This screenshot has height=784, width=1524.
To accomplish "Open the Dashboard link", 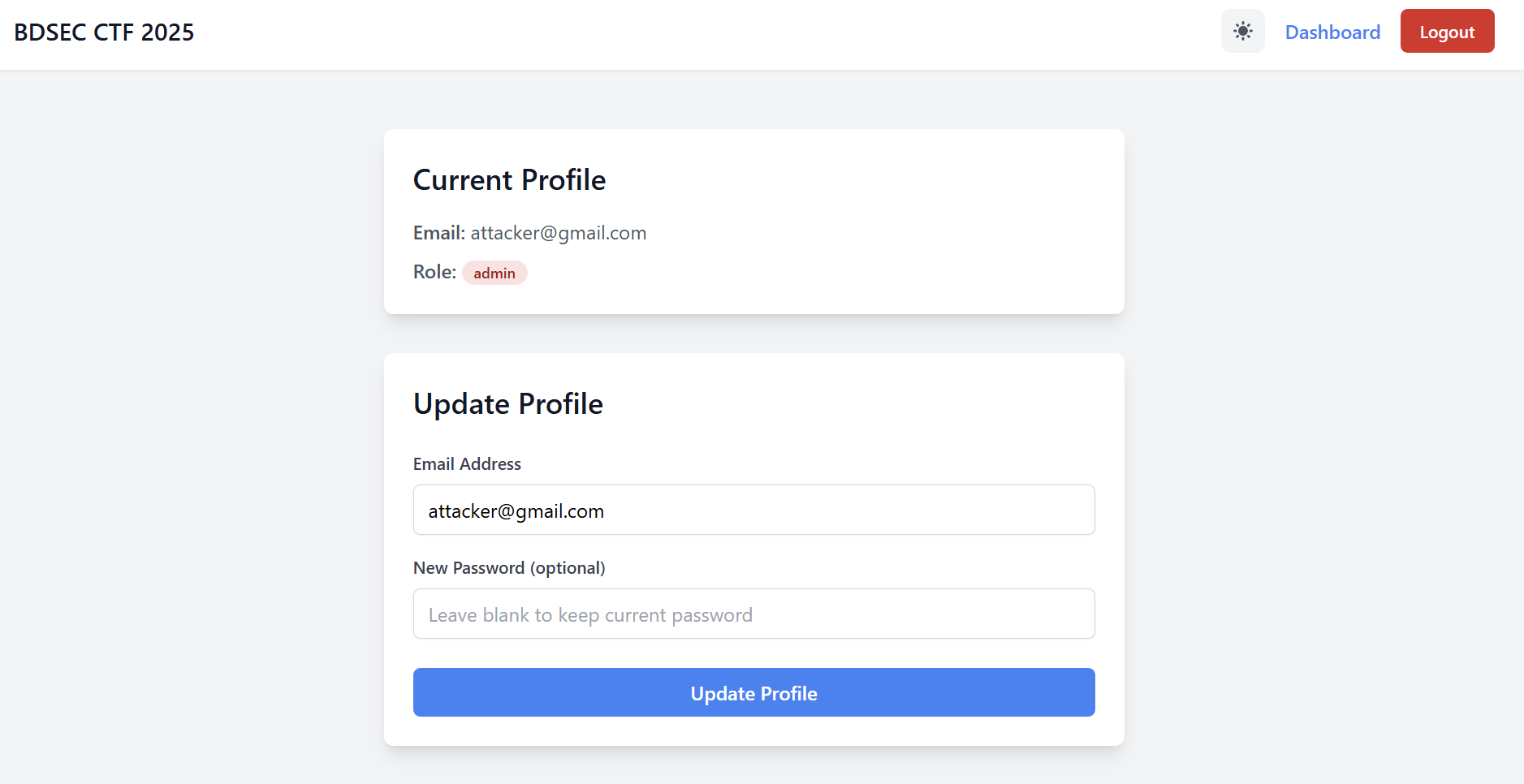I will coord(1332,32).
